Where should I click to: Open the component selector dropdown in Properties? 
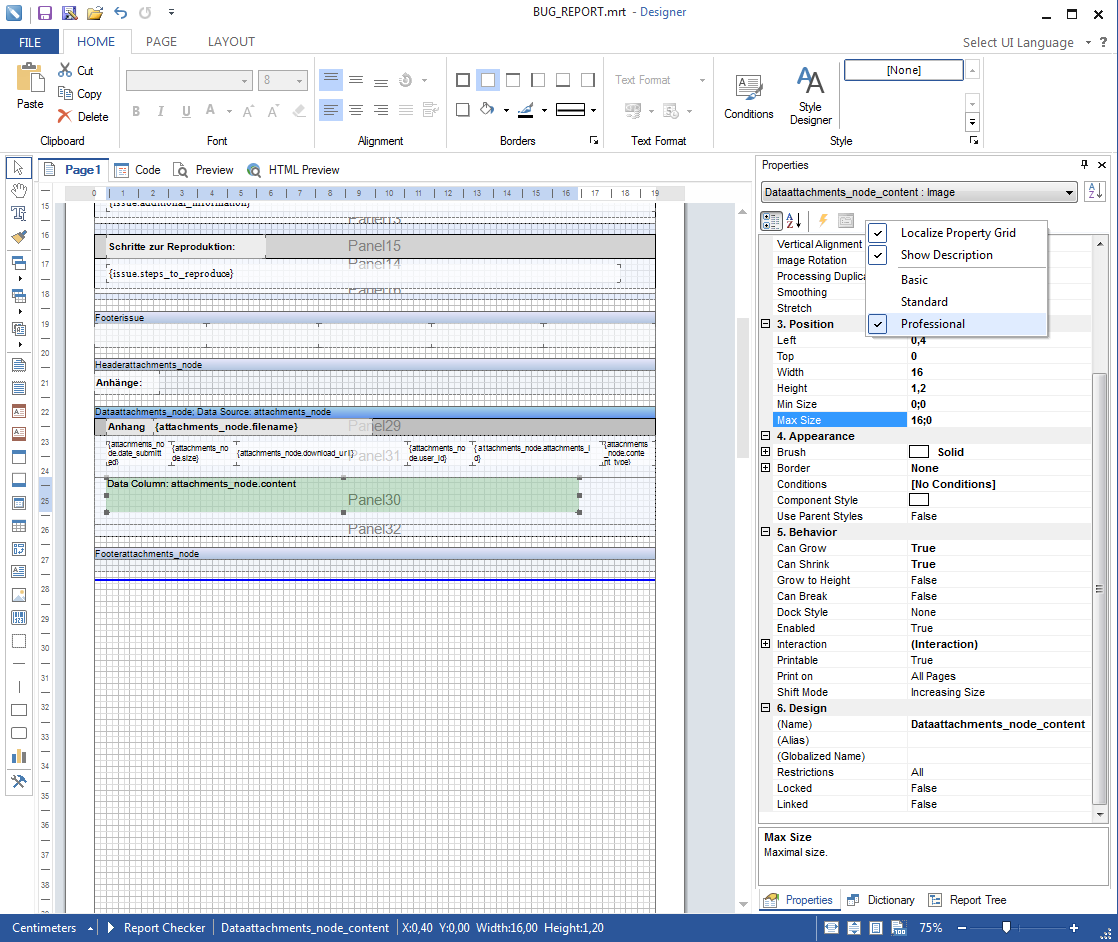[x=1070, y=193]
